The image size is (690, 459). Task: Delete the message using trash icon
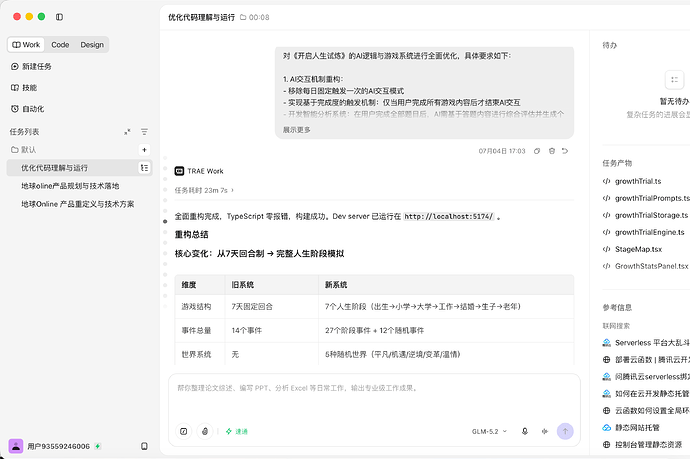[x=552, y=151]
